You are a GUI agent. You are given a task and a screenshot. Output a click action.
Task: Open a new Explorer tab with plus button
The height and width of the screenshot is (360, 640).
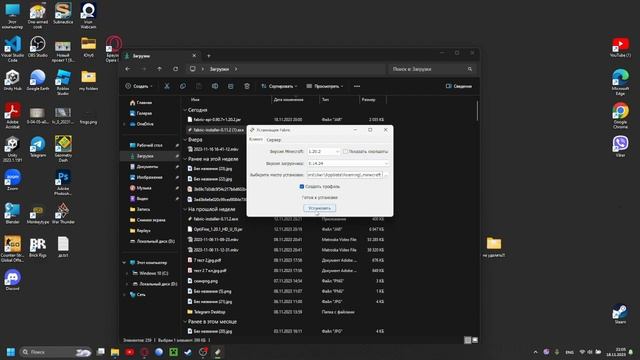[209, 56]
